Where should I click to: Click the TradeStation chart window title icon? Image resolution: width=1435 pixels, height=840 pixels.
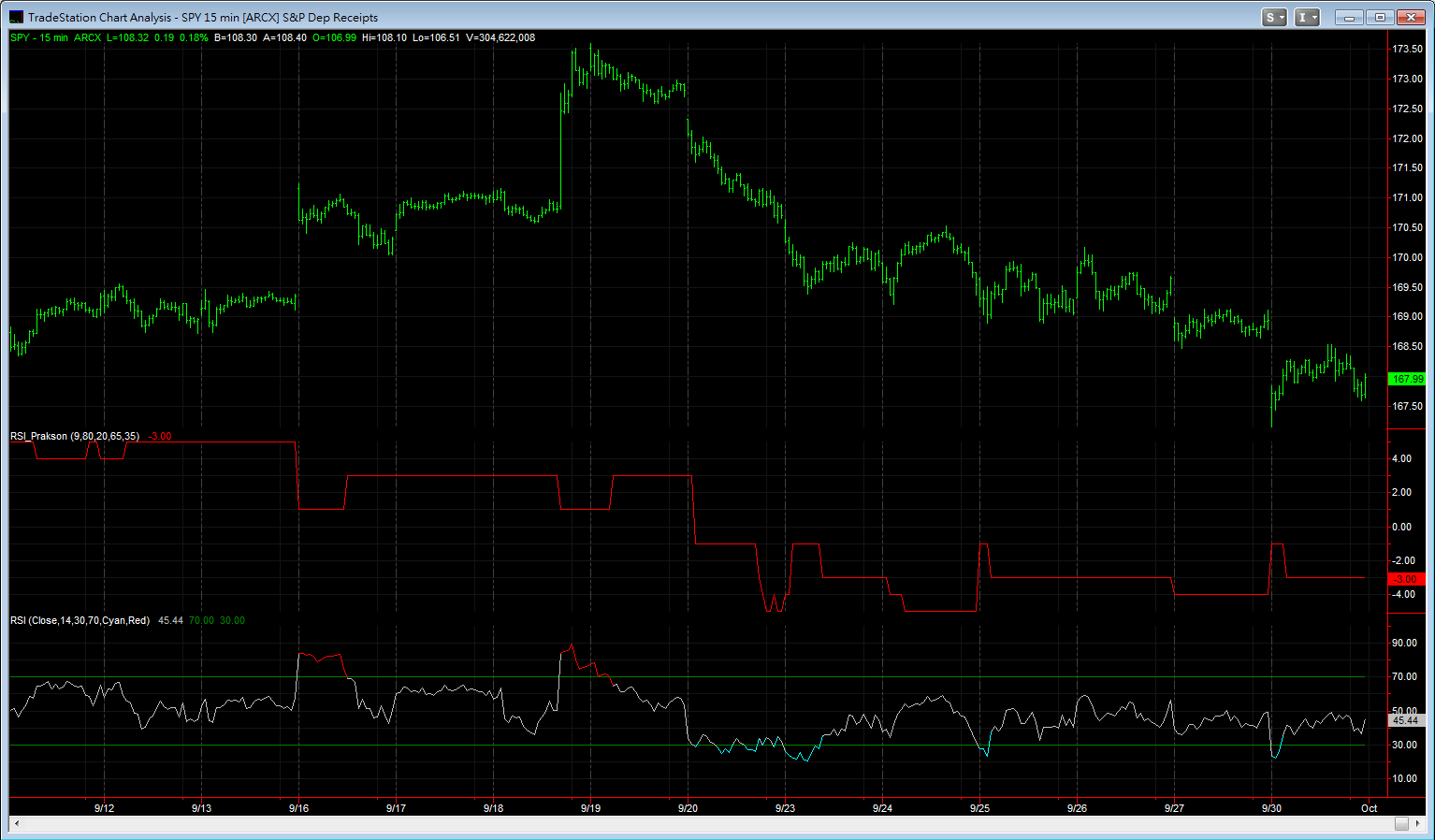(x=16, y=17)
